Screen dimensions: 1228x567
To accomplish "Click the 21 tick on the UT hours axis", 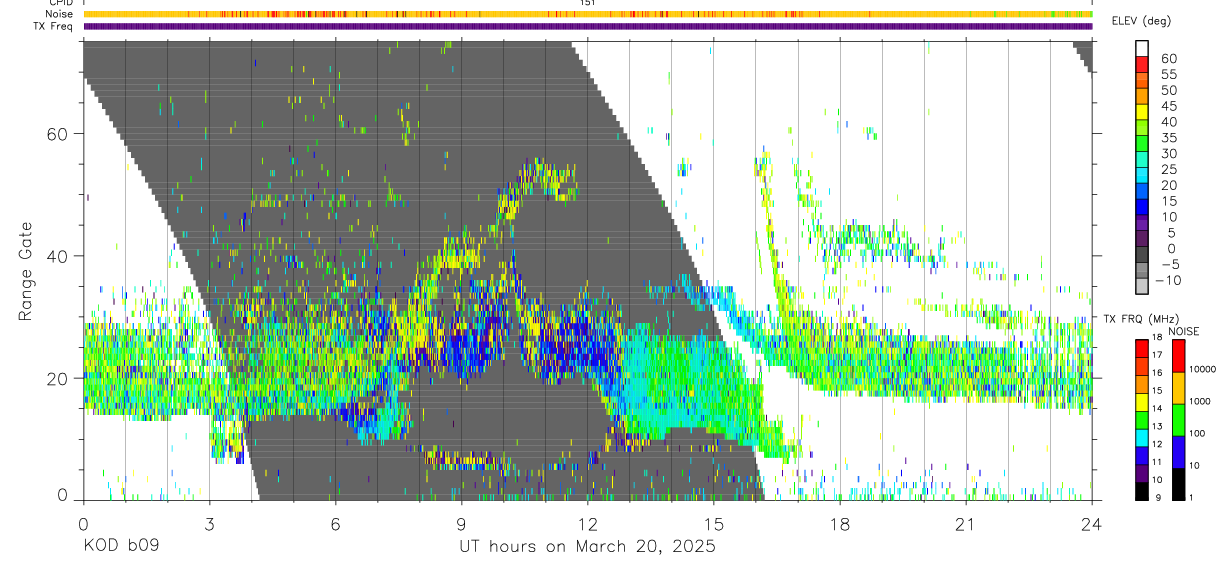I will 966,523.
